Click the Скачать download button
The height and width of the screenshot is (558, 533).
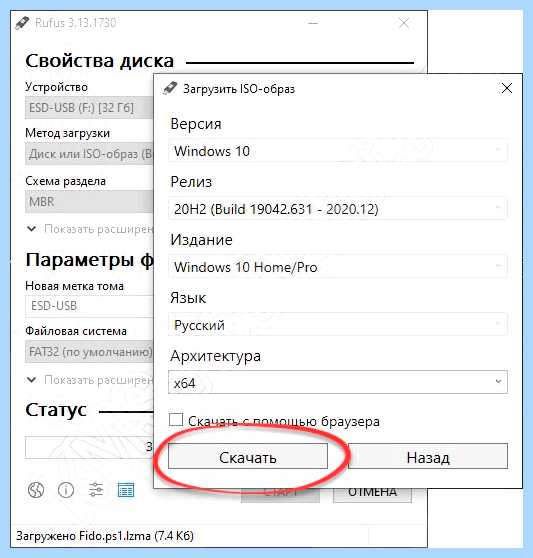[x=248, y=456]
